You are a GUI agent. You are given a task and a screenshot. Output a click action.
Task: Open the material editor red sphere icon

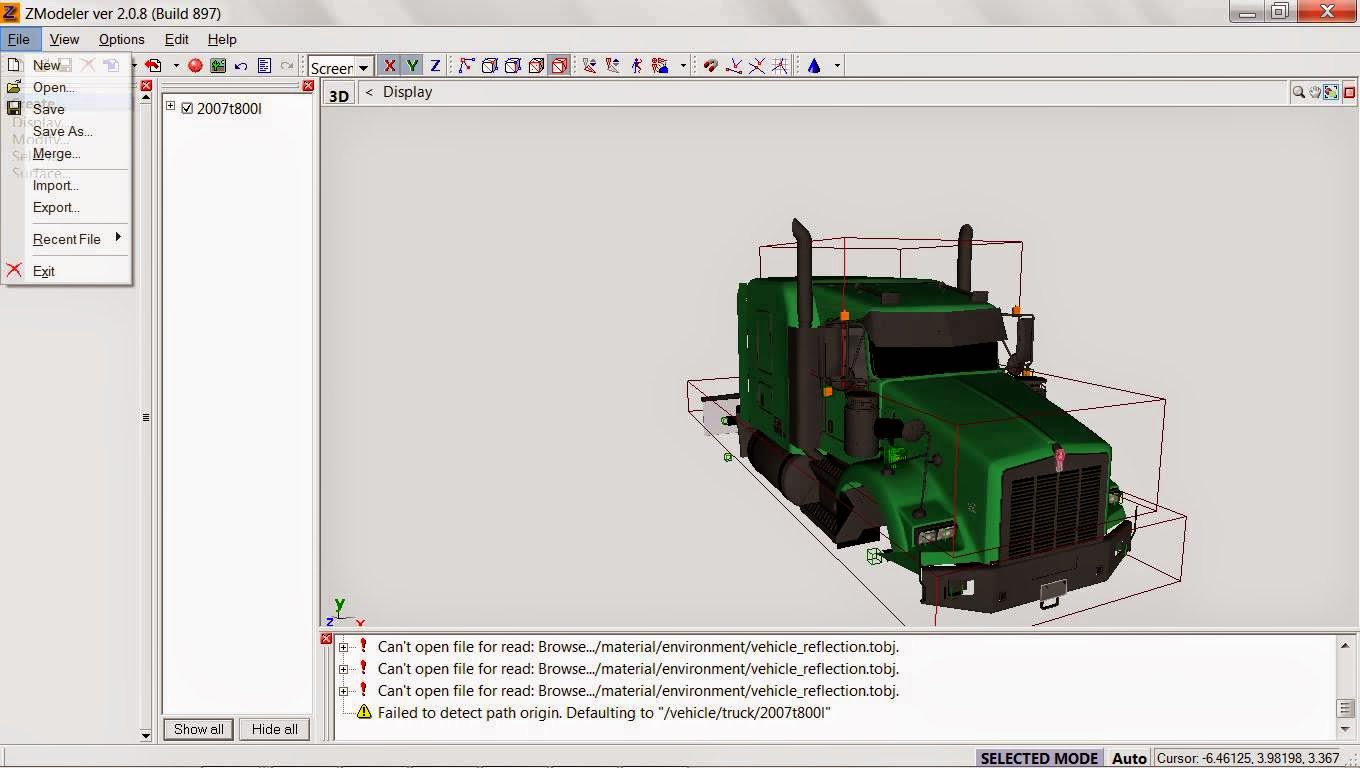tap(196, 65)
